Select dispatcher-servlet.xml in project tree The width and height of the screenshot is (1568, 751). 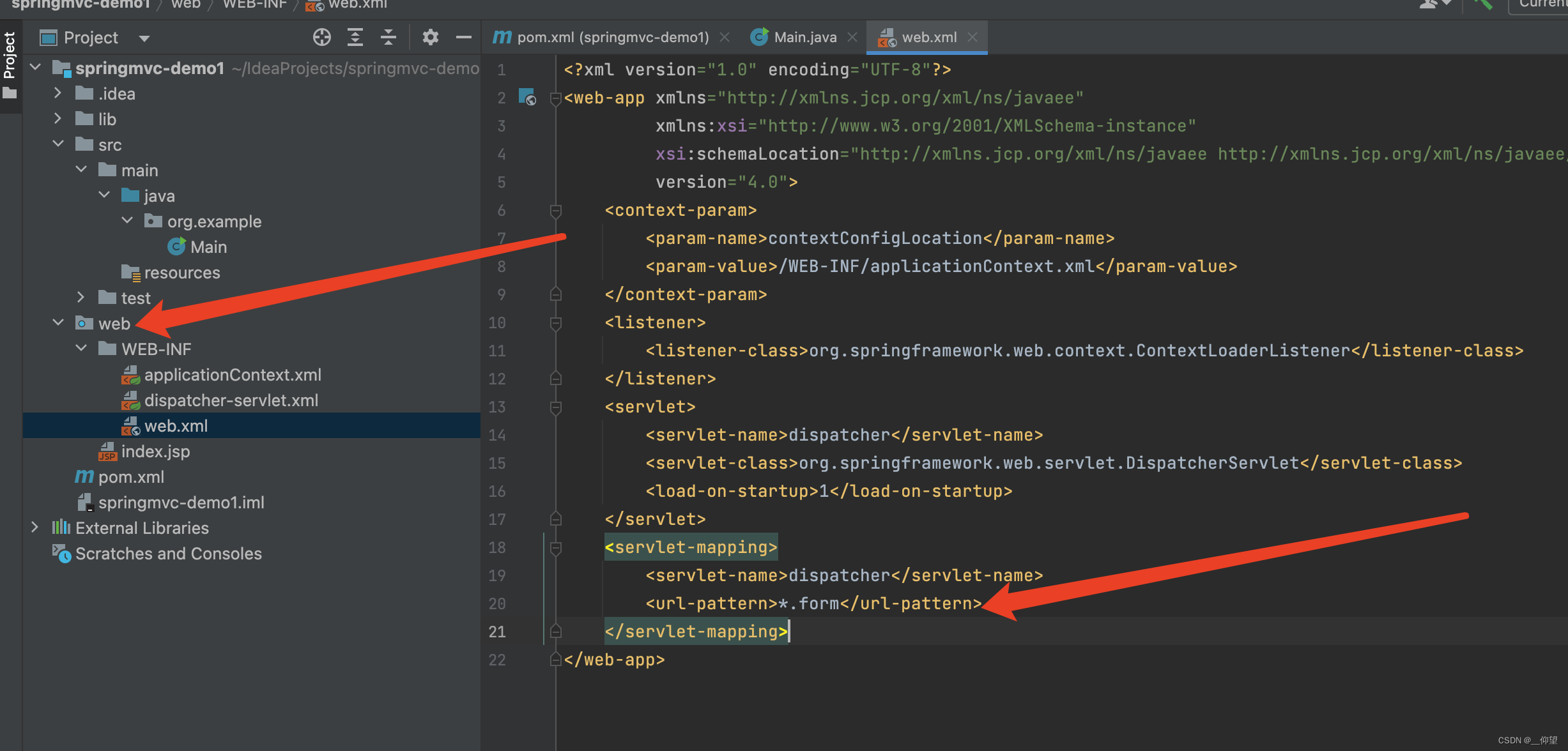231,400
